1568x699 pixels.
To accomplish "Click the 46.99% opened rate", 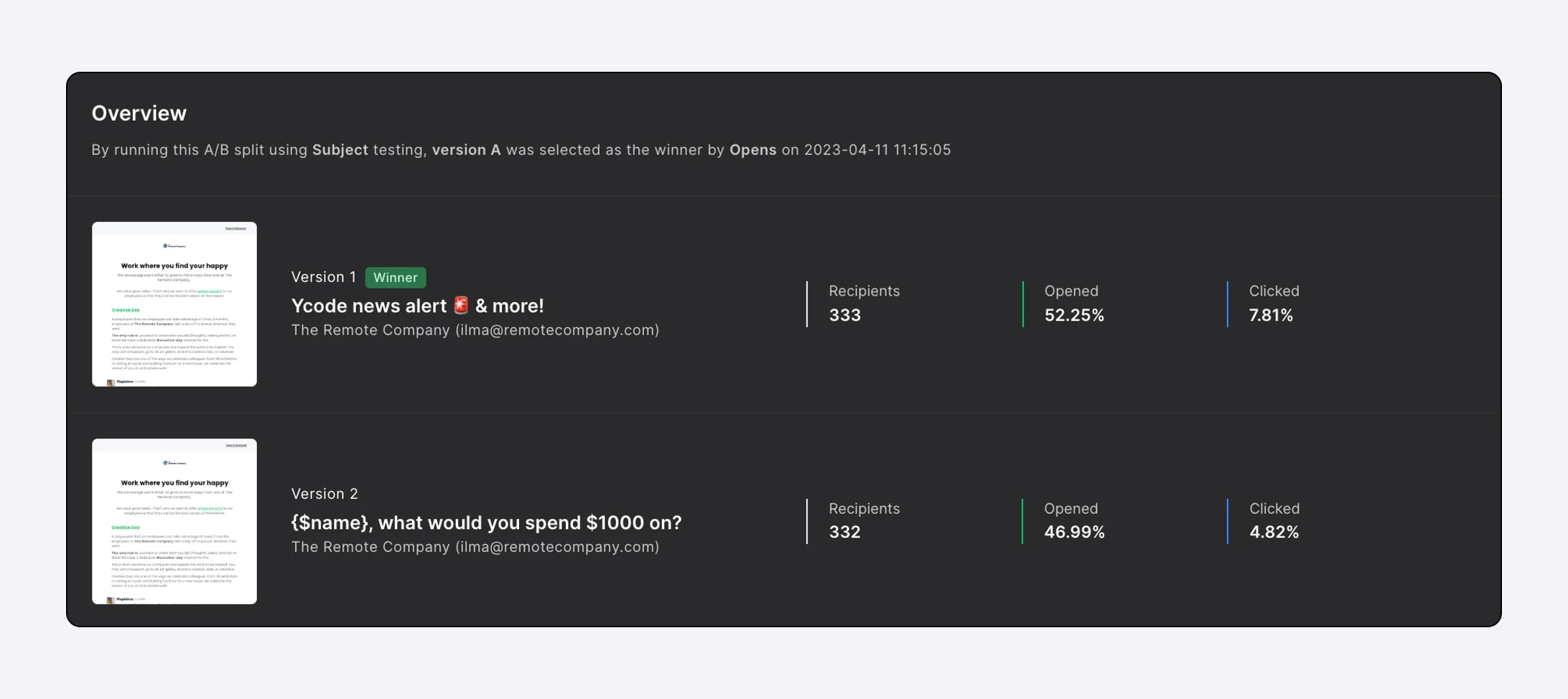I will point(1074,533).
